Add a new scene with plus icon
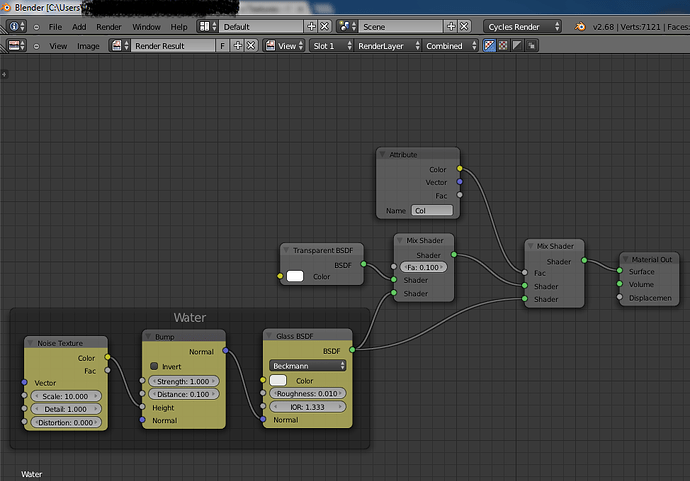Viewport: 690px width, 481px height. [451, 26]
